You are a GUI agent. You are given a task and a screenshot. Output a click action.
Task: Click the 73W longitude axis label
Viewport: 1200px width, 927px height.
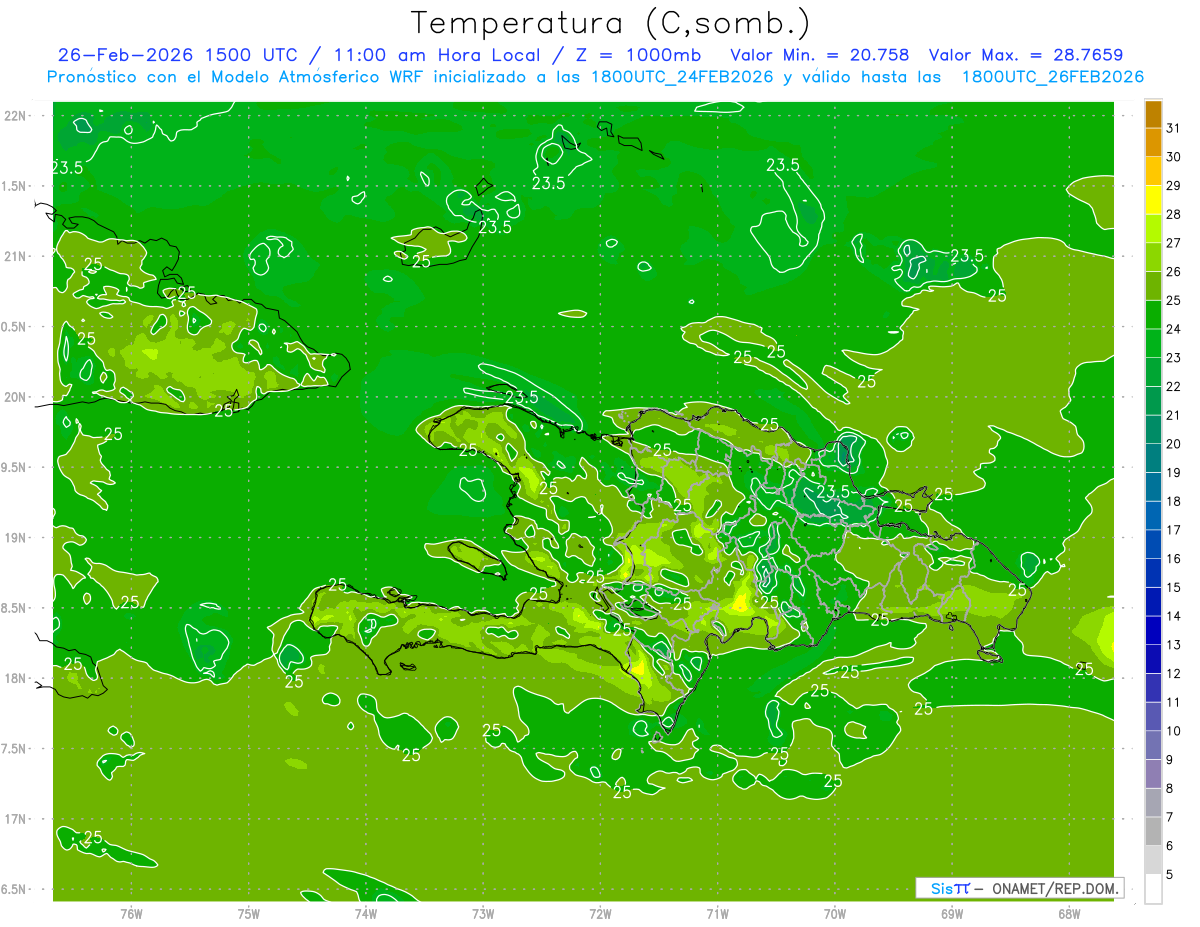tap(483, 914)
